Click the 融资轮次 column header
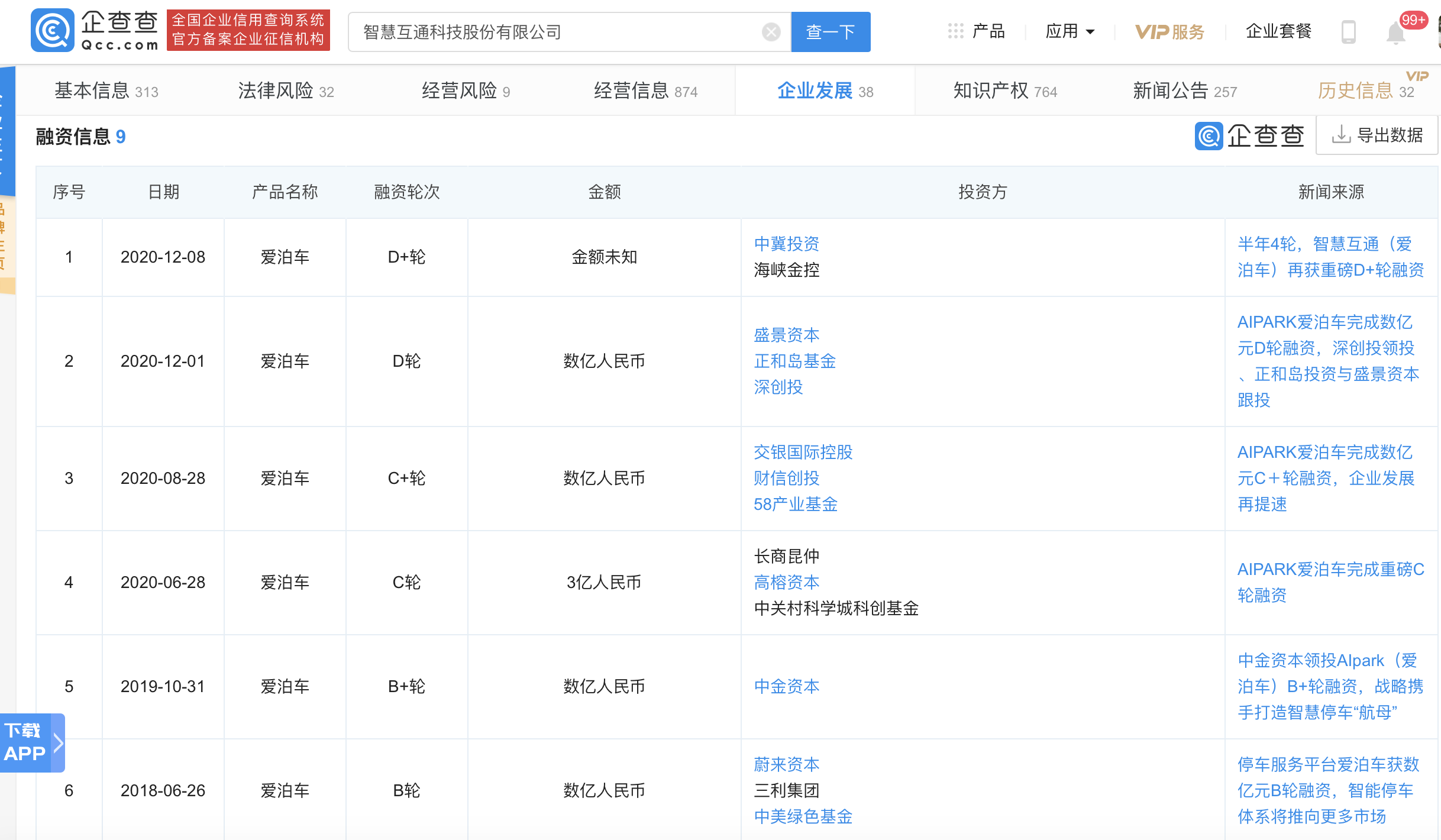Screen dimensions: 1441x840 (406, 192)
